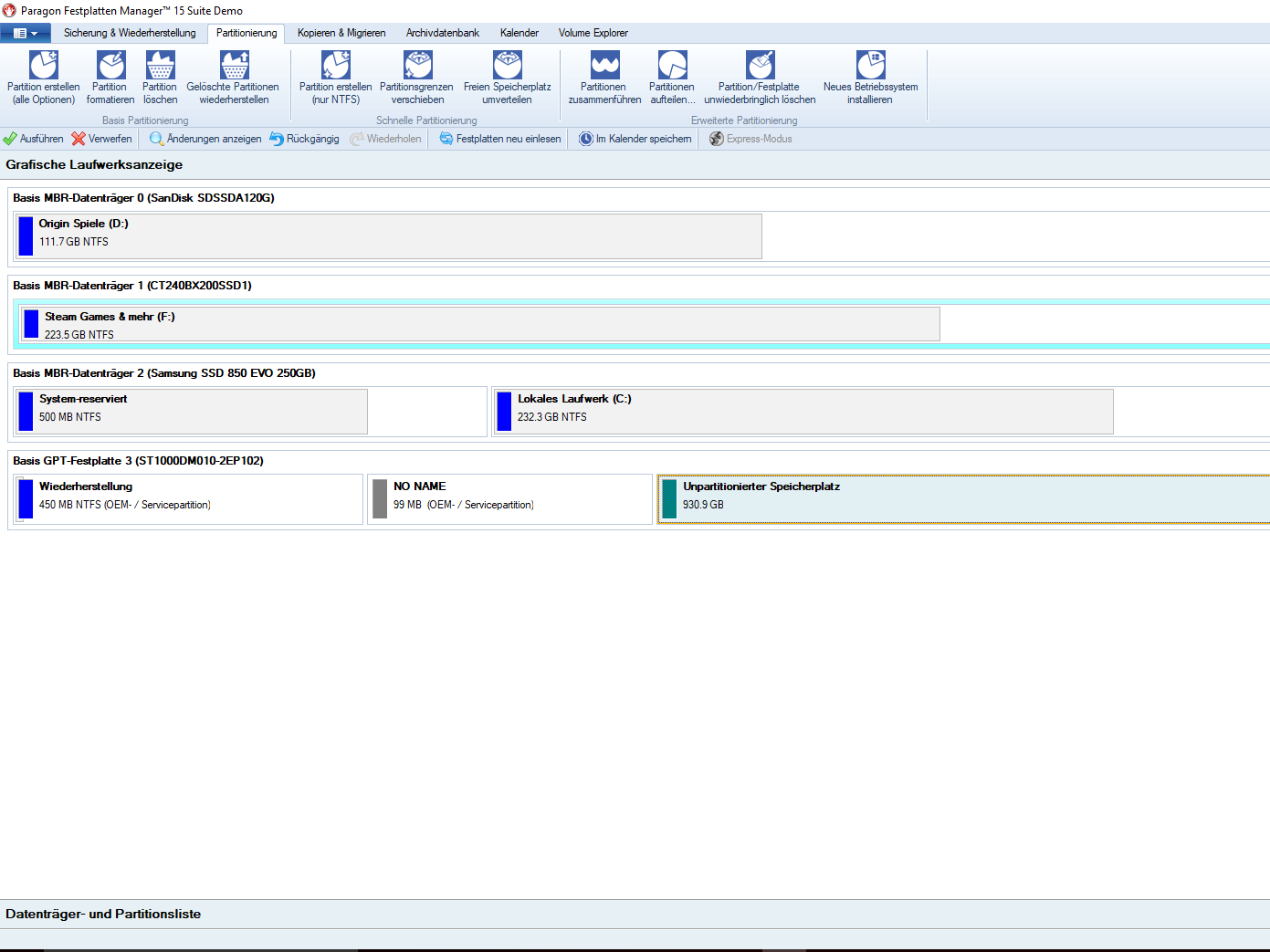The width and height of the screenshot is (1270, 952).
Task: Click the greyed-out Express-Modus button
Action: point(750,139)
